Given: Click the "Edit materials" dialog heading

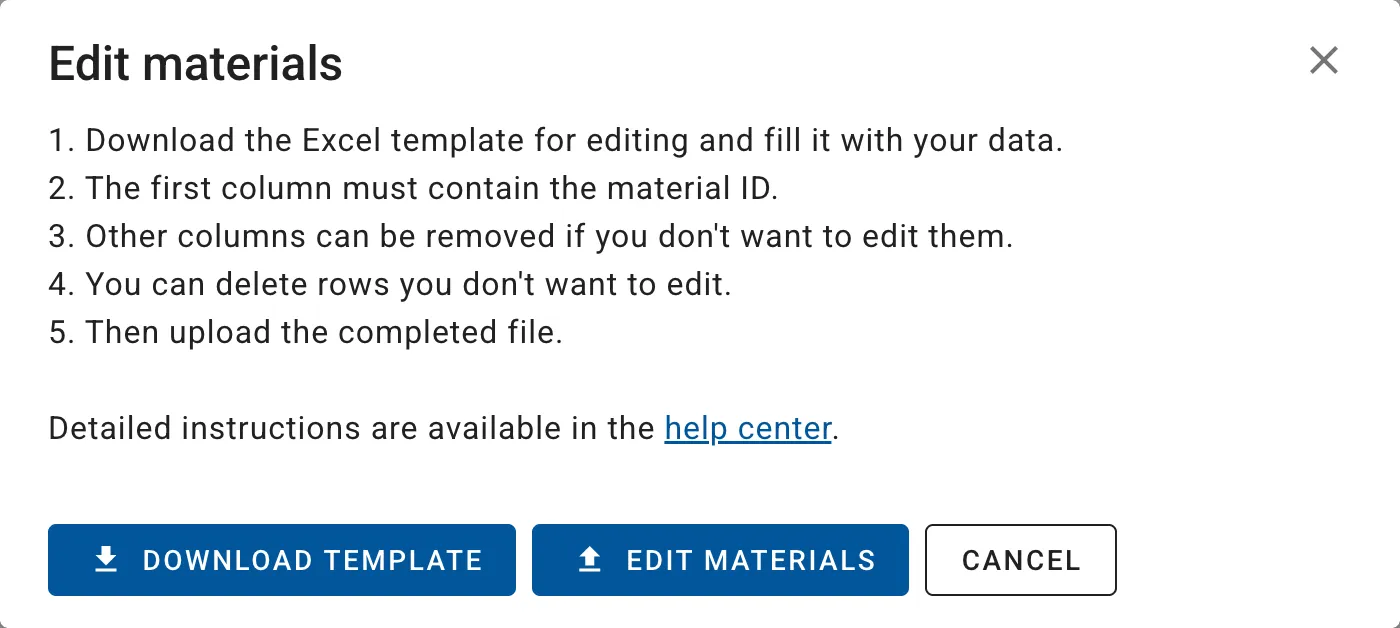Looking at the screenshot, I should [x=196, y=64].
